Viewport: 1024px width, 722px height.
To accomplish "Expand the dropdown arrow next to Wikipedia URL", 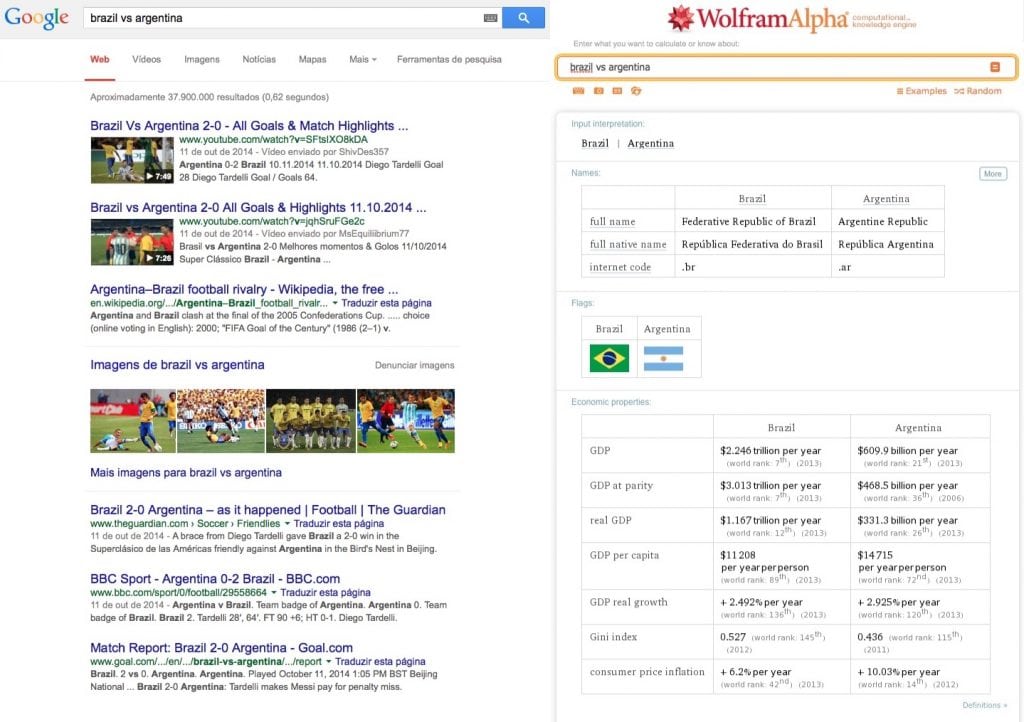I will (335, 303).
